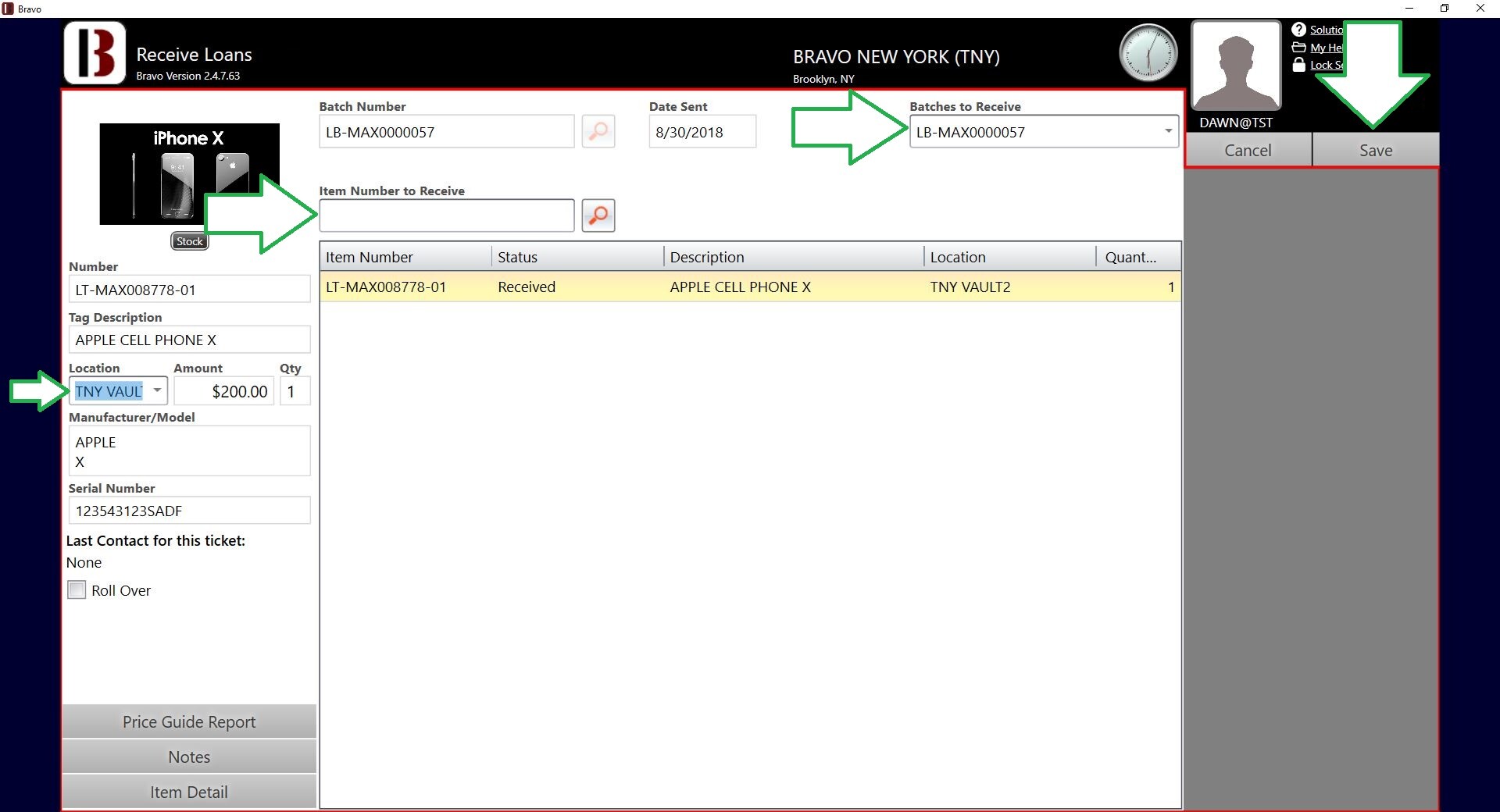Restore the Bravo window size
Screen dimensions: 1500x812
point(1445,9)
